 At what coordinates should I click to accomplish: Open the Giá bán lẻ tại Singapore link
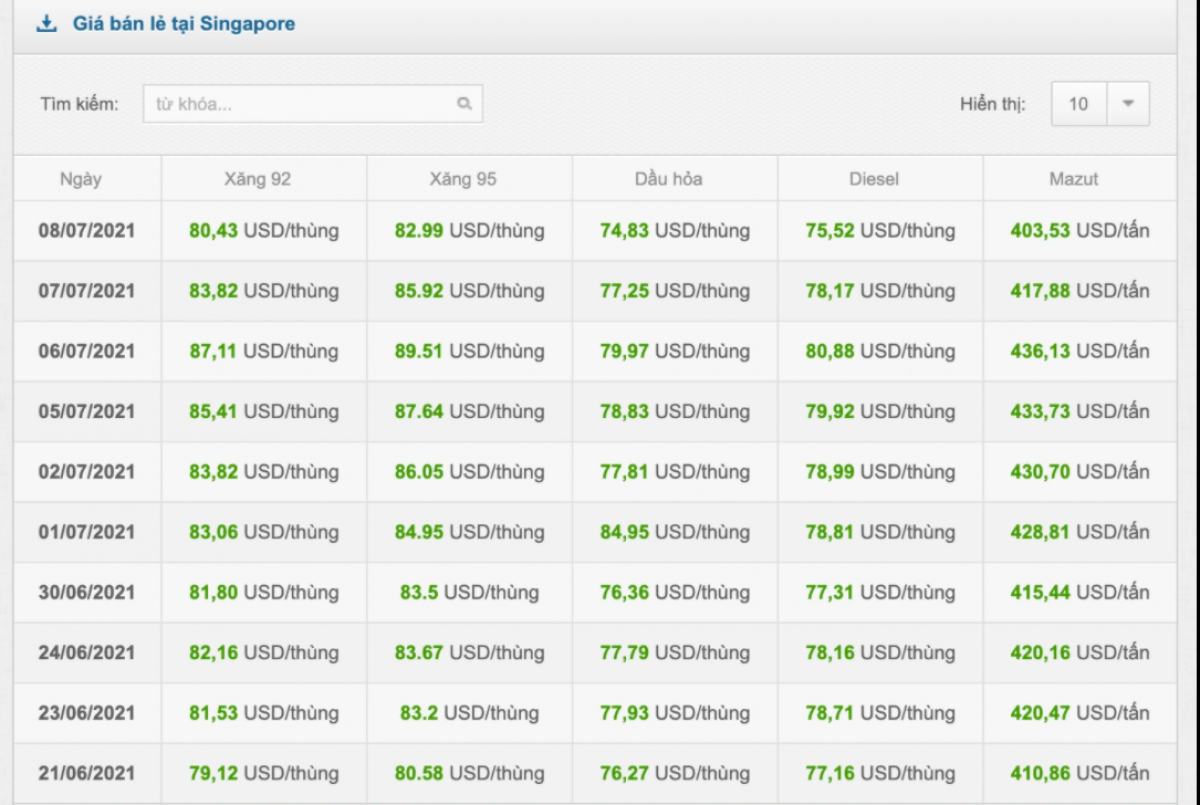[183, 24]
